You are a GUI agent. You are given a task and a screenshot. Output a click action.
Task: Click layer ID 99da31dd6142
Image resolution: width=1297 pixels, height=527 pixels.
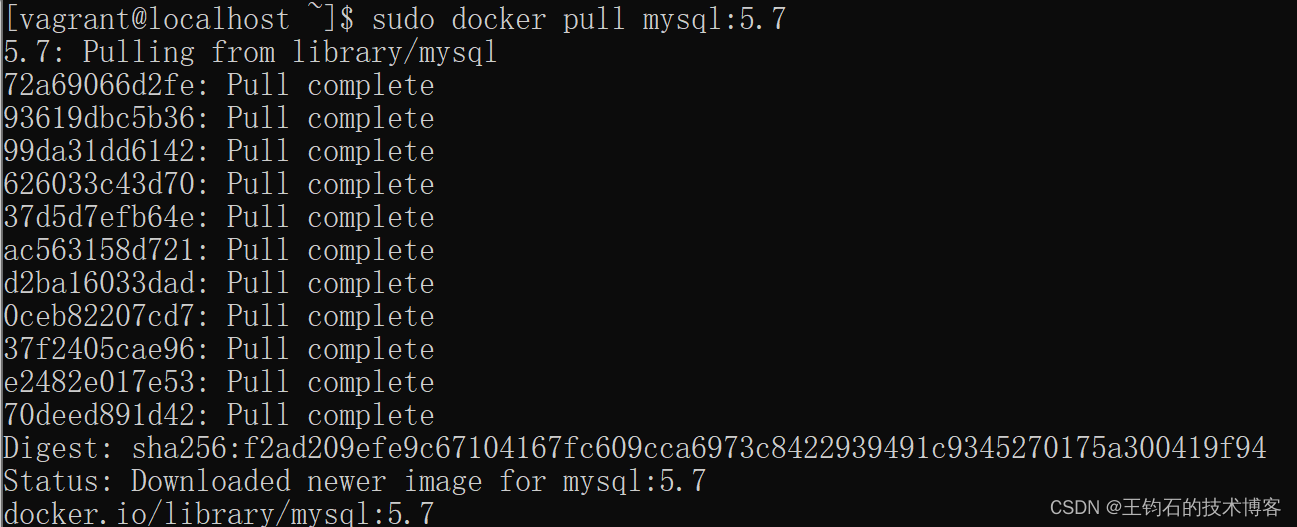tap(104, 151)
